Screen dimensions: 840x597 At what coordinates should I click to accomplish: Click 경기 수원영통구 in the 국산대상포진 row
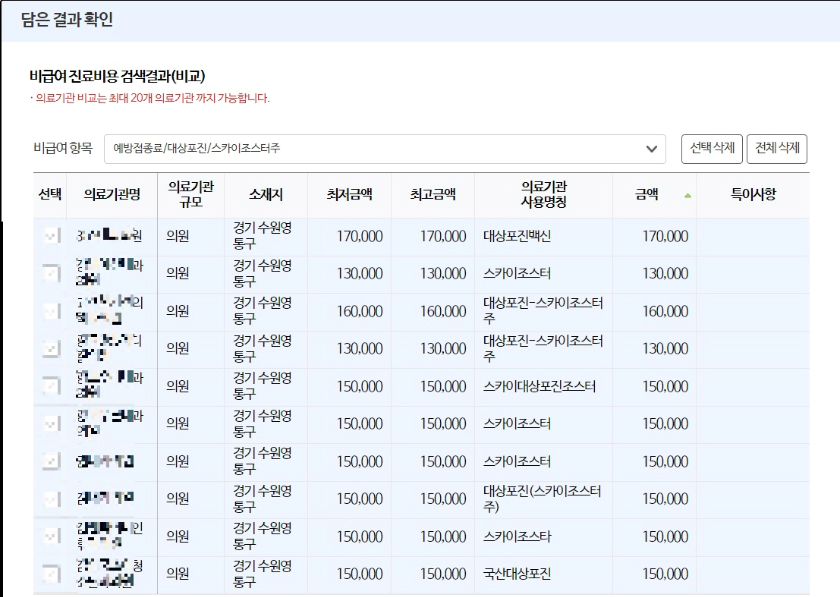click(262, 574)
